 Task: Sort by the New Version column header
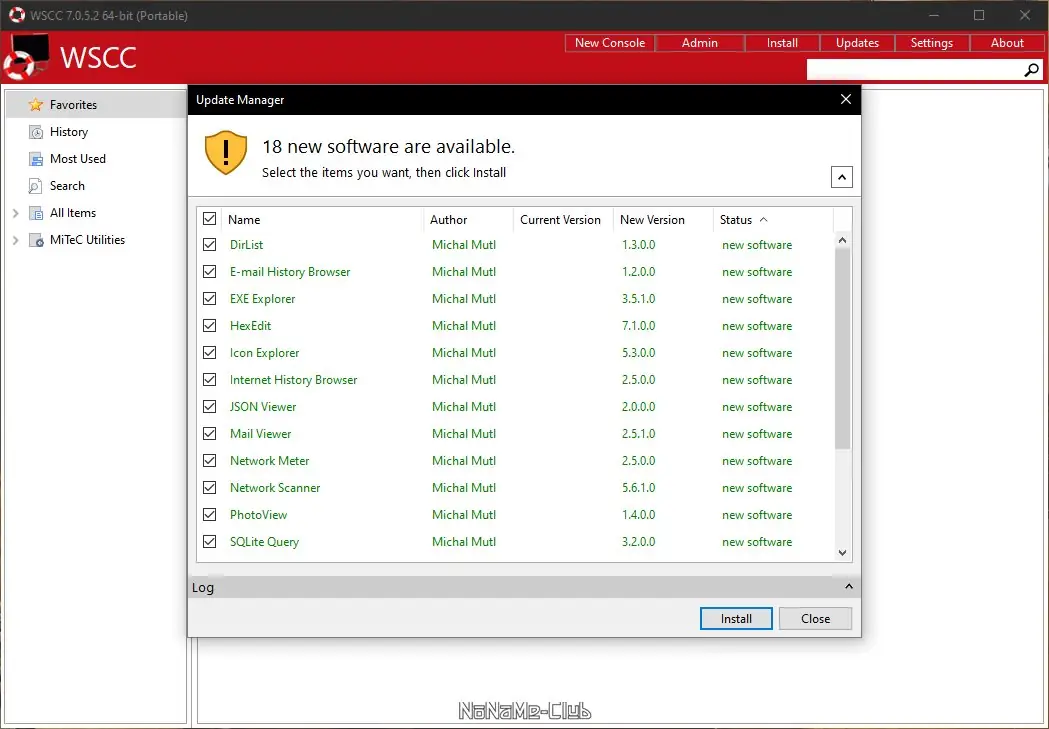click(x=663, y=219)
